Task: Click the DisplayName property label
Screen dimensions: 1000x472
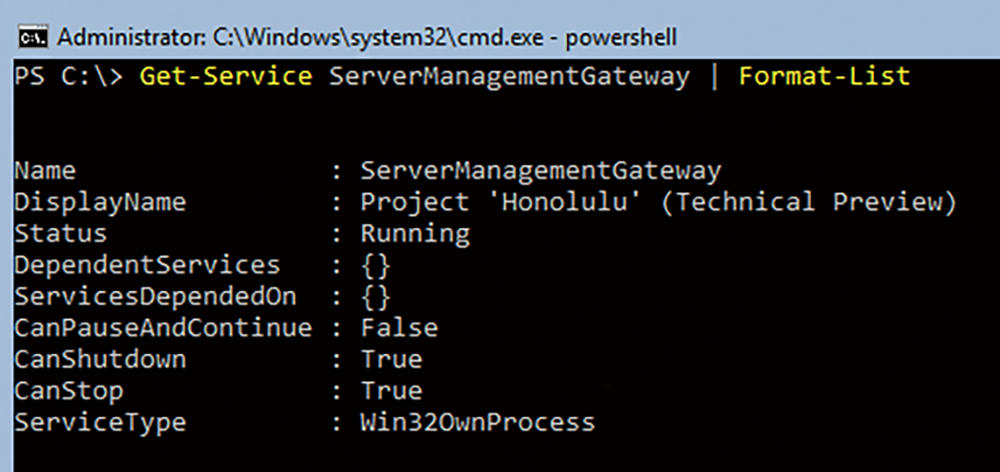Action: 100,203
